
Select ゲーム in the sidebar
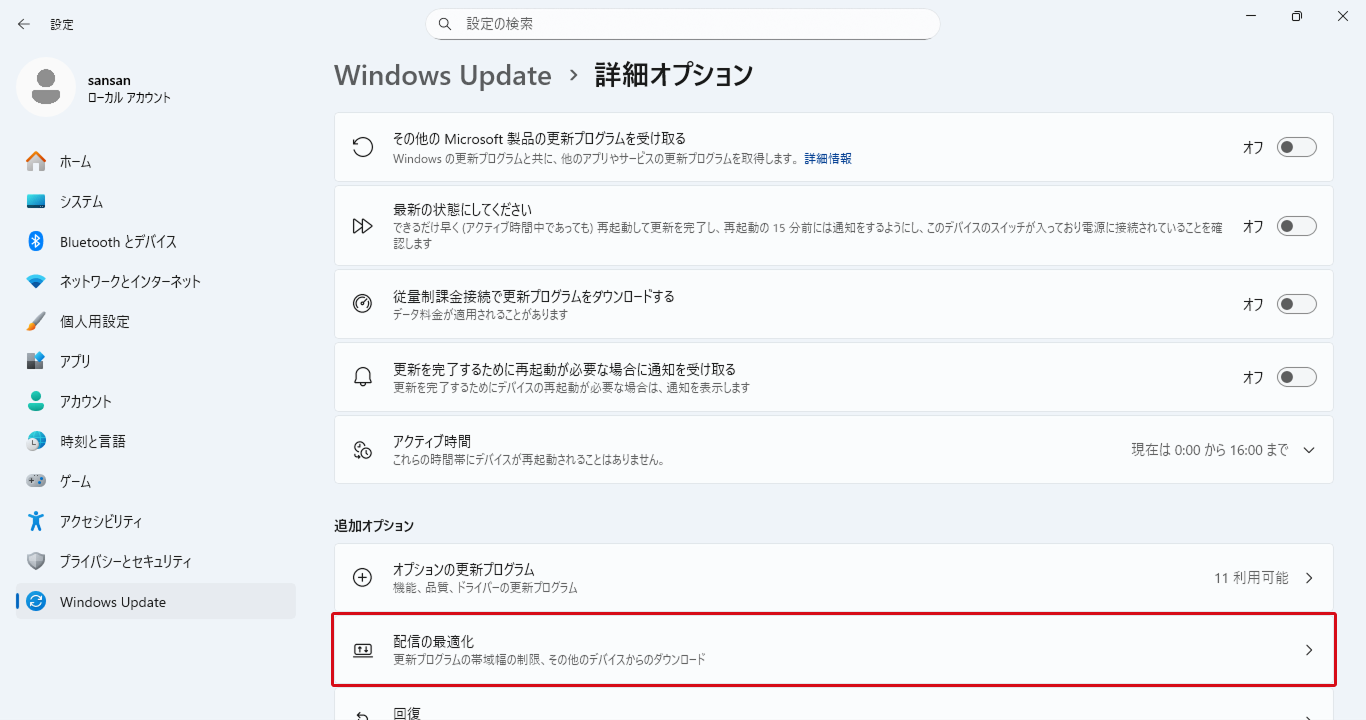click(x=156, y=481)
